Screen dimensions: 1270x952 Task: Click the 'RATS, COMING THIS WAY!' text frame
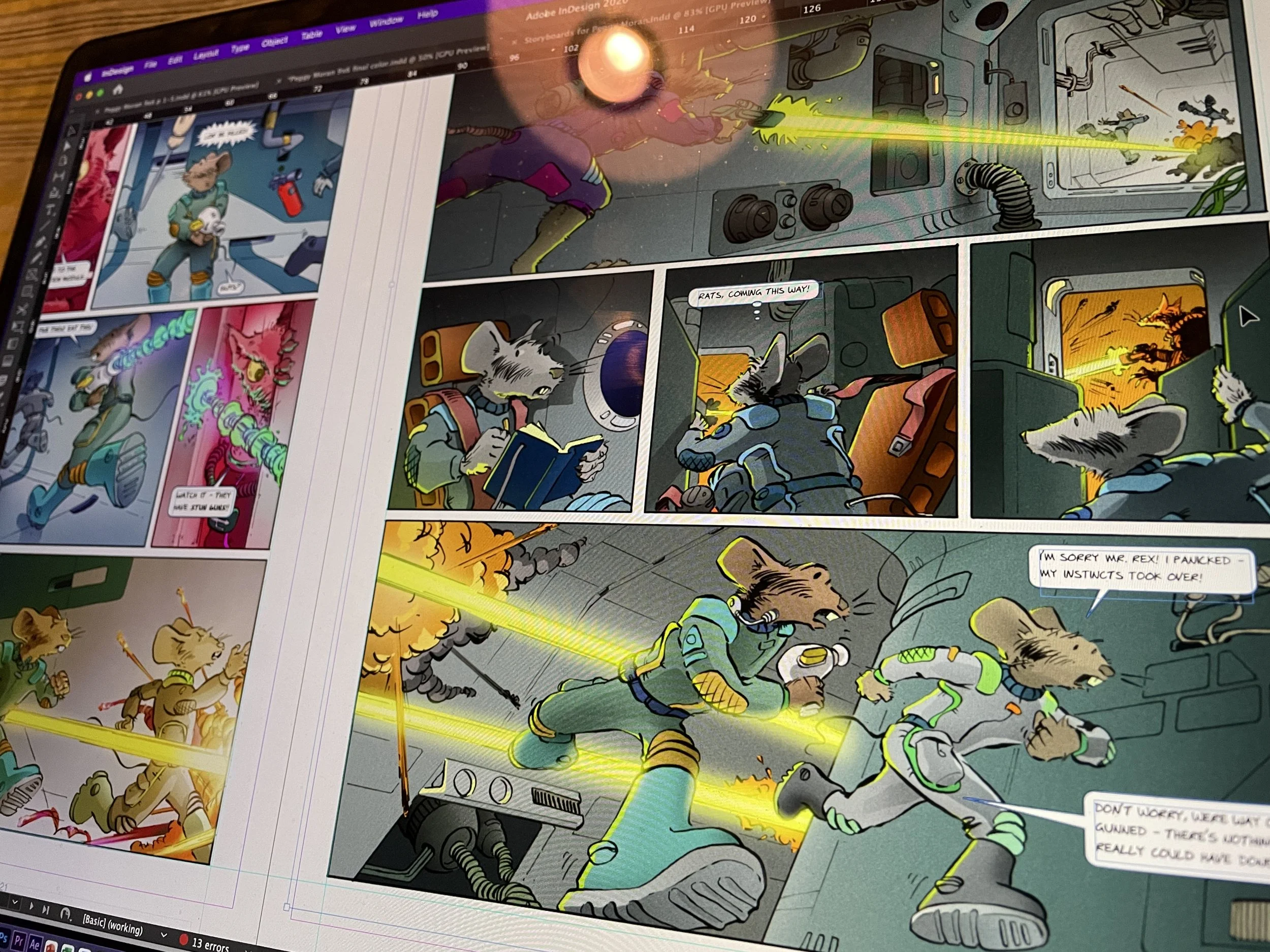pos(753,294)
